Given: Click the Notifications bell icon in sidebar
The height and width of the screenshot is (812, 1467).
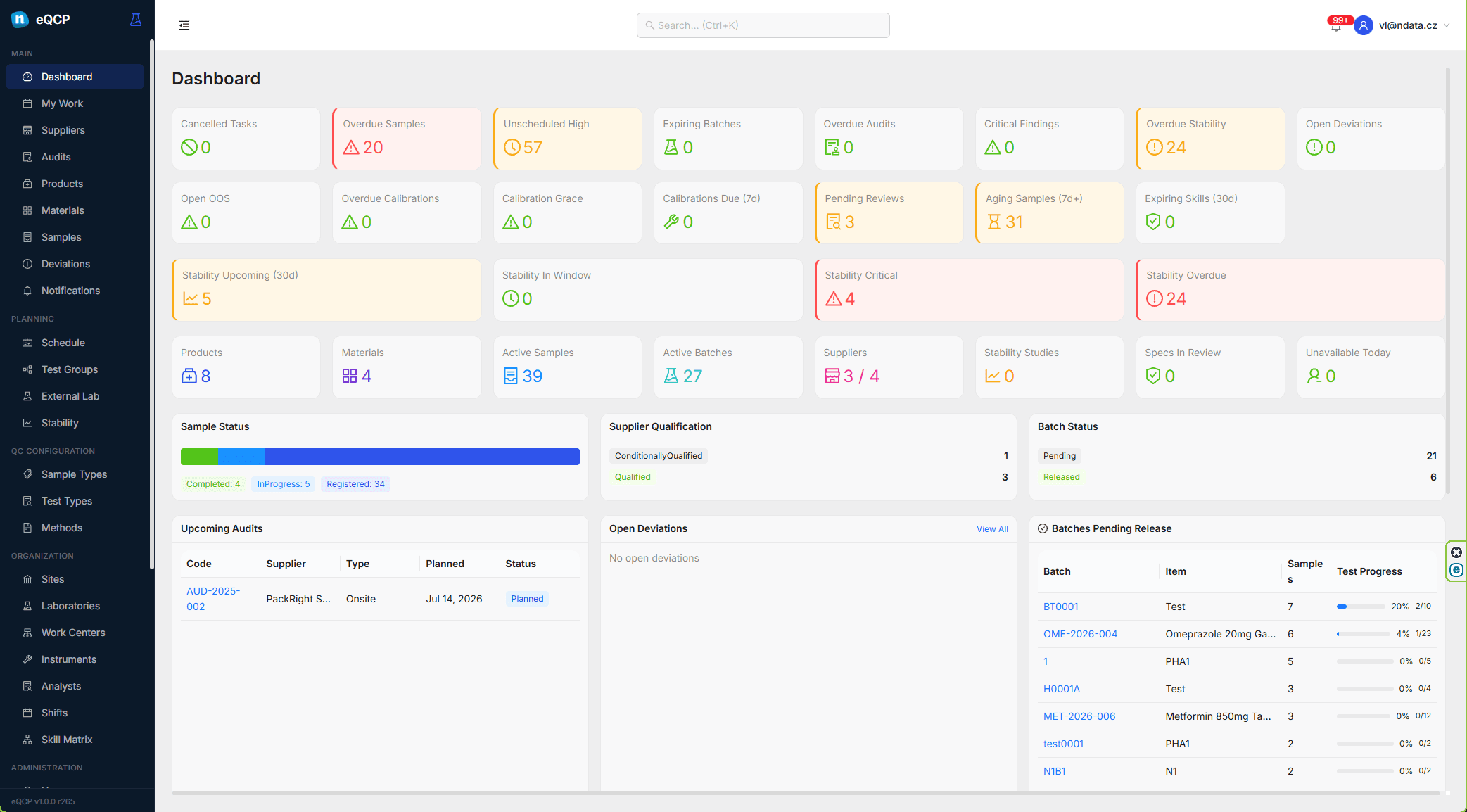Looking at the screenshot, I should (x=27, y=291).
